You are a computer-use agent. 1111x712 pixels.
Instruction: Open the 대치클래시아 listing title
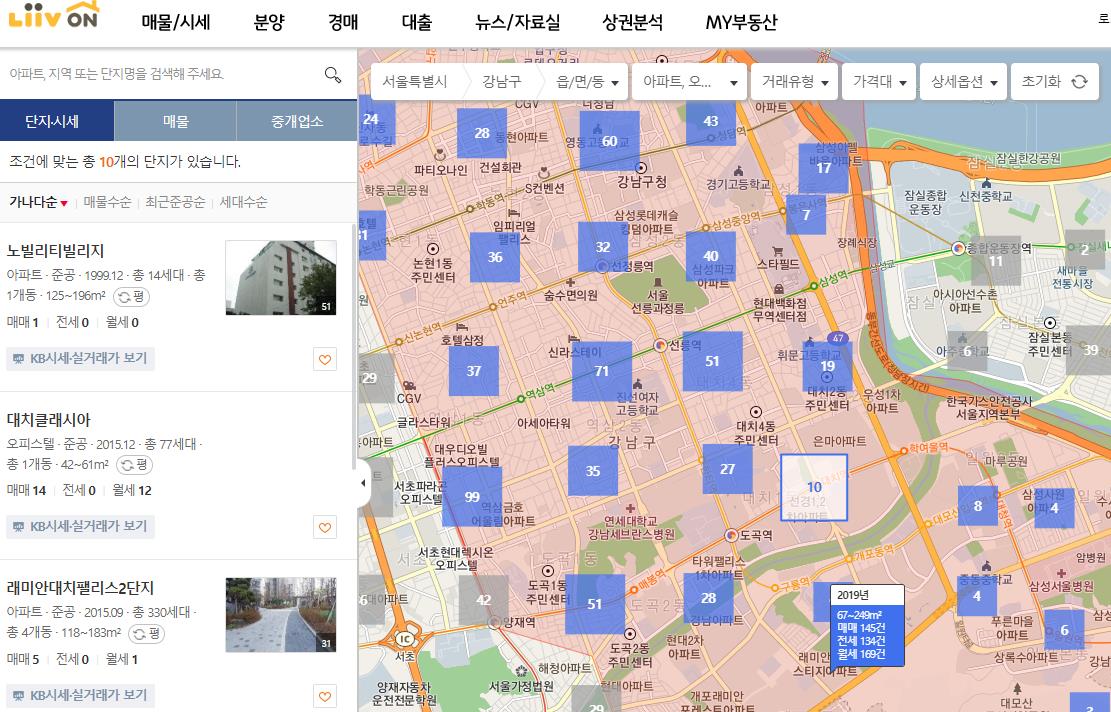pos(49,420)
